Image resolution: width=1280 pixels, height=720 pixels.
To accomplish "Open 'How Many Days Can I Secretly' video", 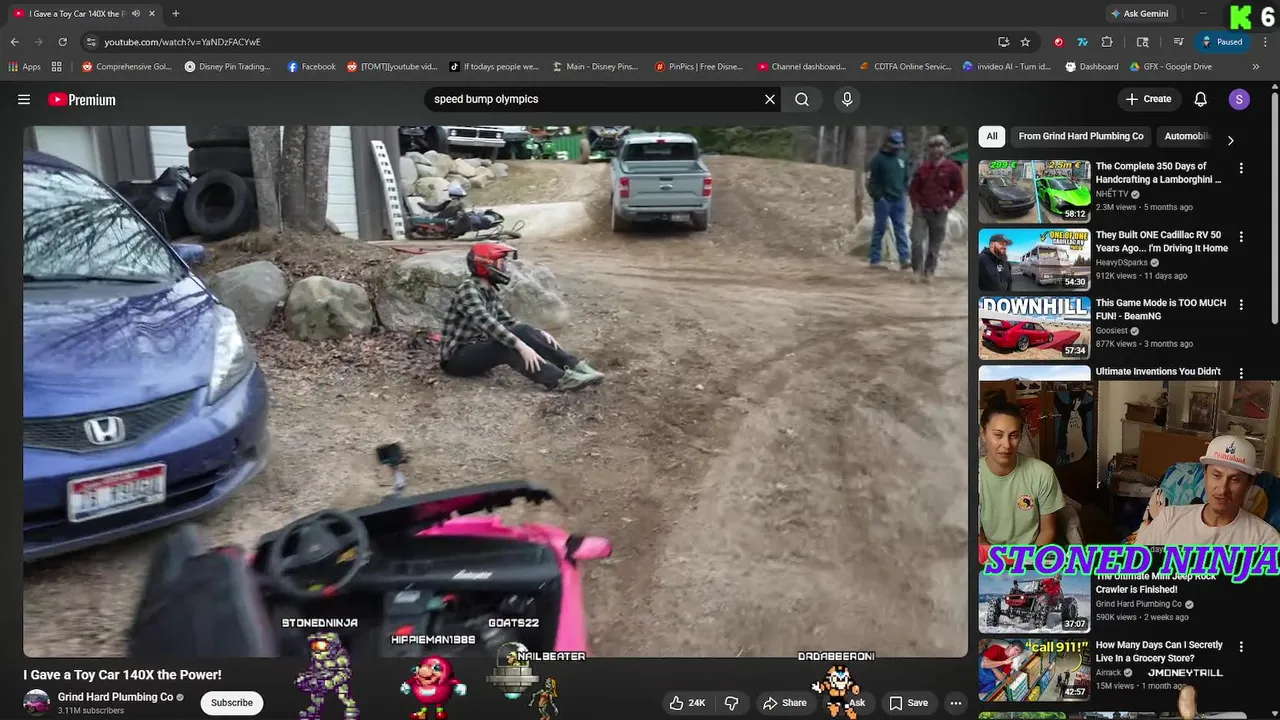I will tap(1159, 651).
